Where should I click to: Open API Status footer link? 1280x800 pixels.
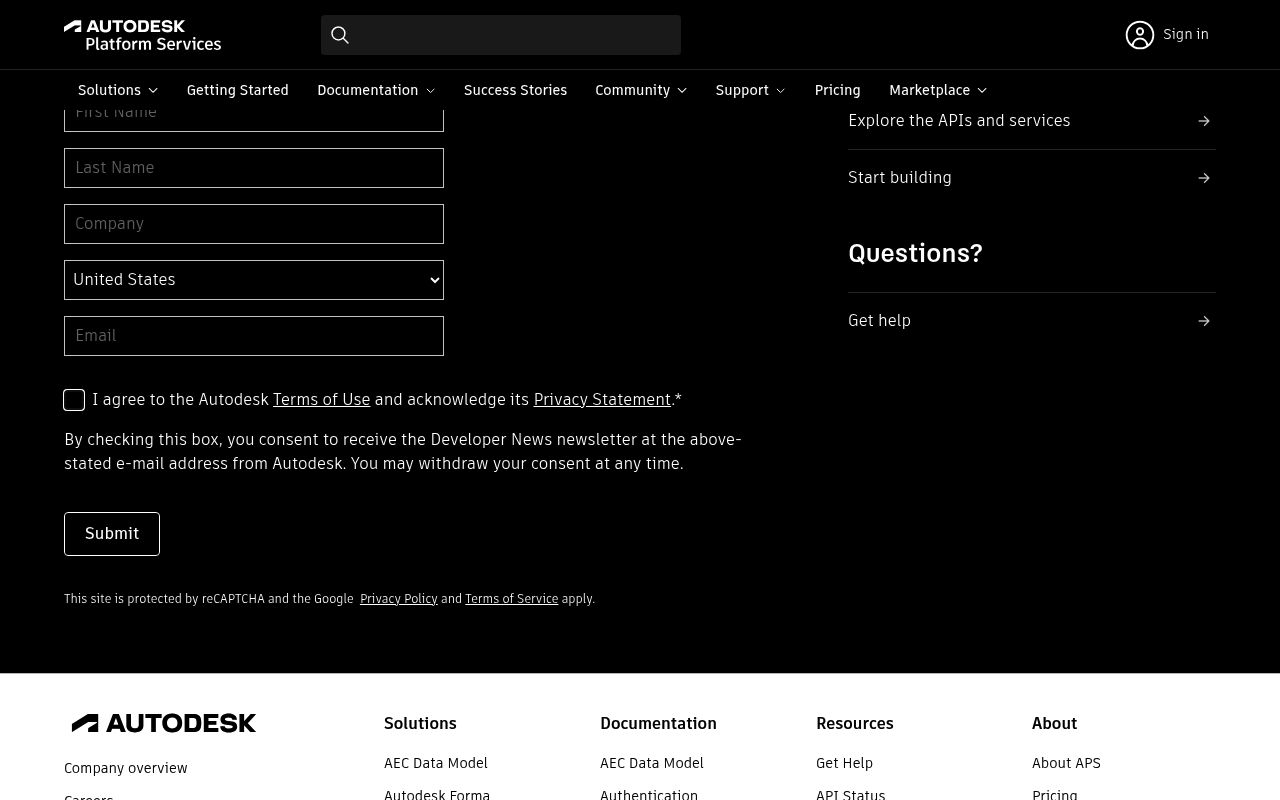click(850, 794)
